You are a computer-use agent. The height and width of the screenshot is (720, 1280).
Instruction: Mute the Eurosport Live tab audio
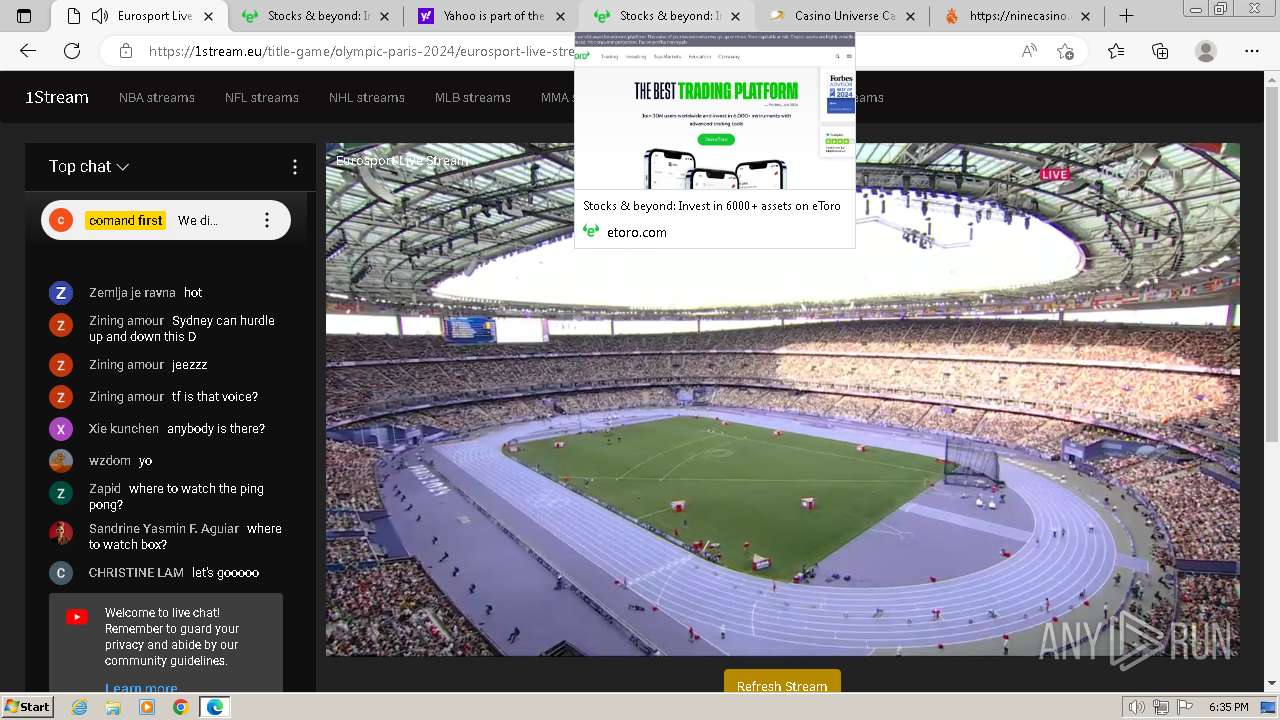pyautogui.click(x=99, y=16)
